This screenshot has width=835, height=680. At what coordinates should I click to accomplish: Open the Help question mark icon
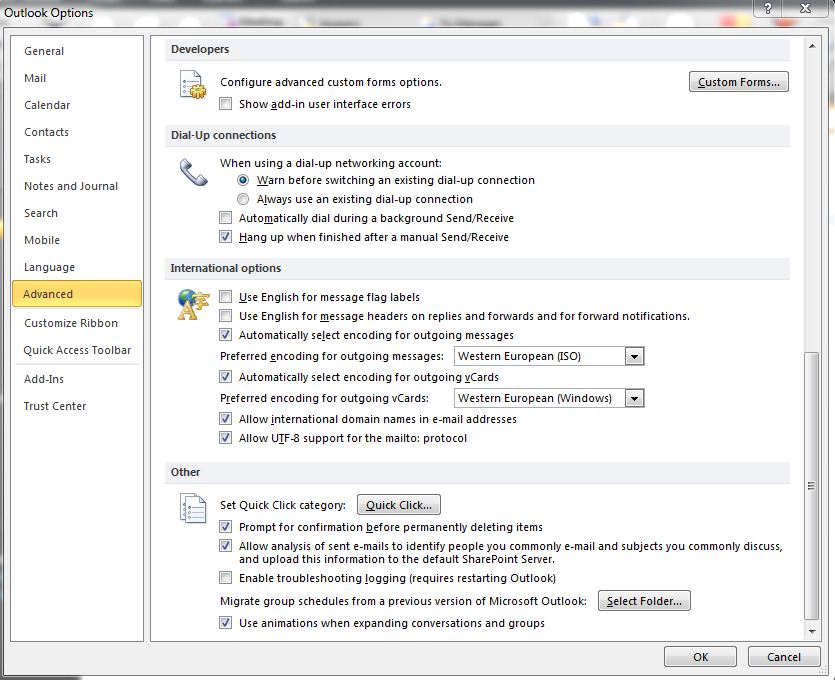click(766, 8)
